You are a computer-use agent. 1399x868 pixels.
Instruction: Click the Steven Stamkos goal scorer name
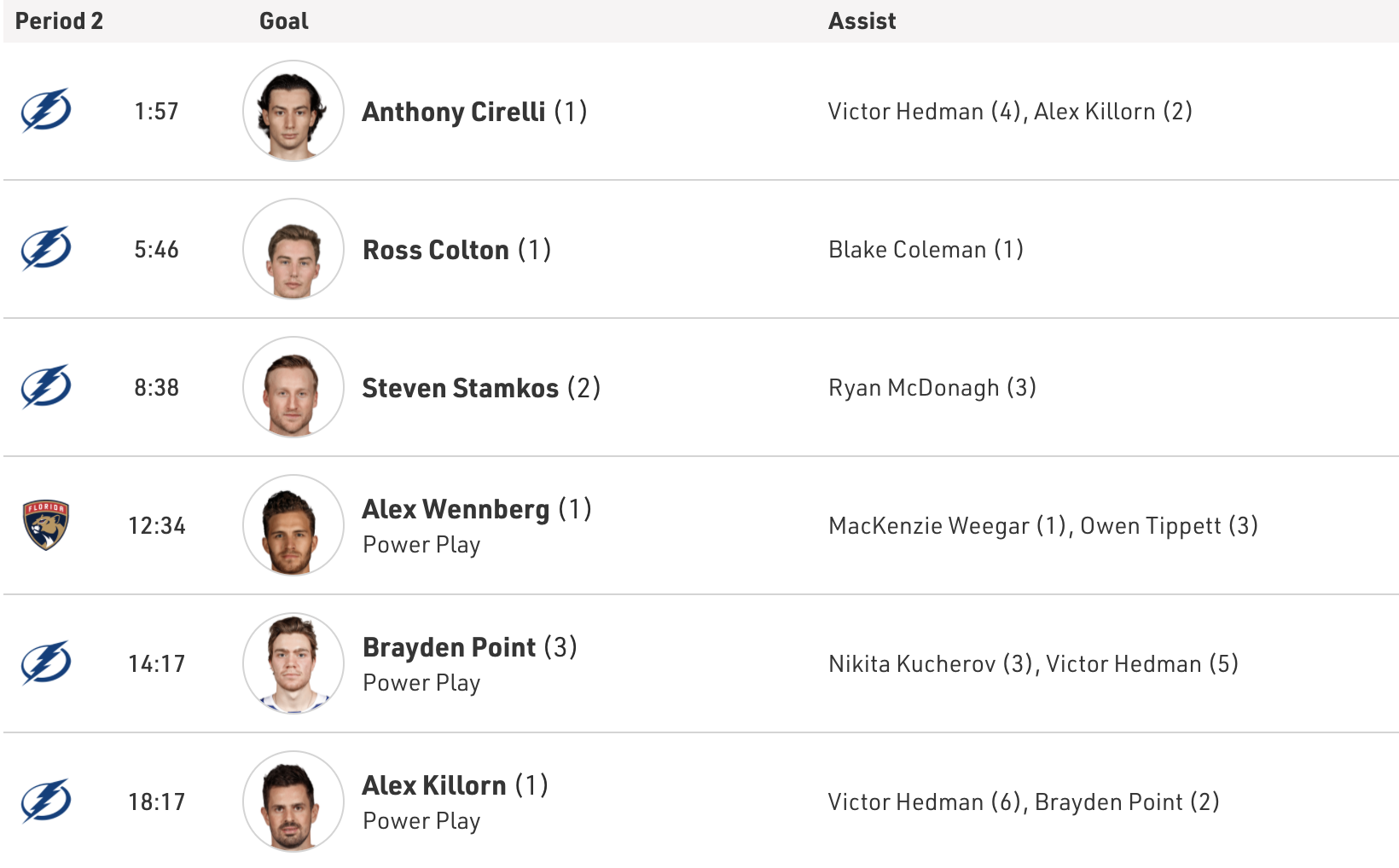coord(461,388)
